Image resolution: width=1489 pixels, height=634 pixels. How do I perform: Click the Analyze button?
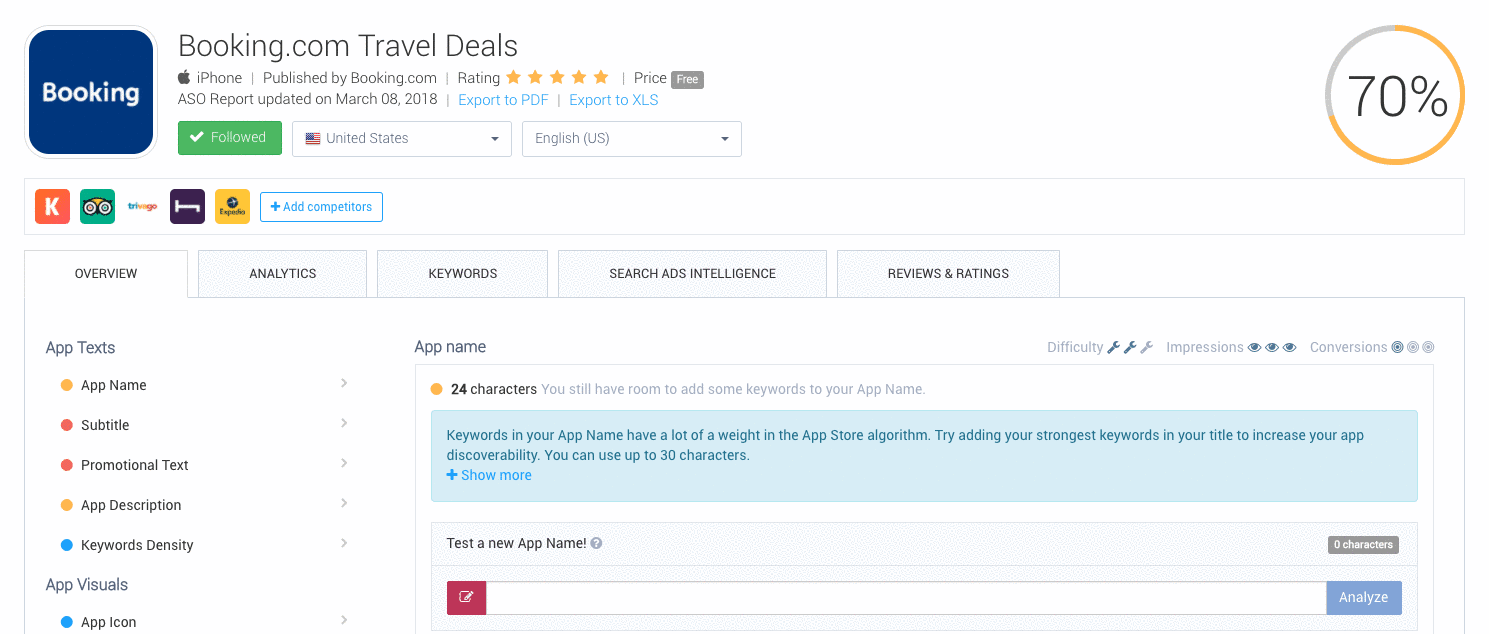point(1364,597)
